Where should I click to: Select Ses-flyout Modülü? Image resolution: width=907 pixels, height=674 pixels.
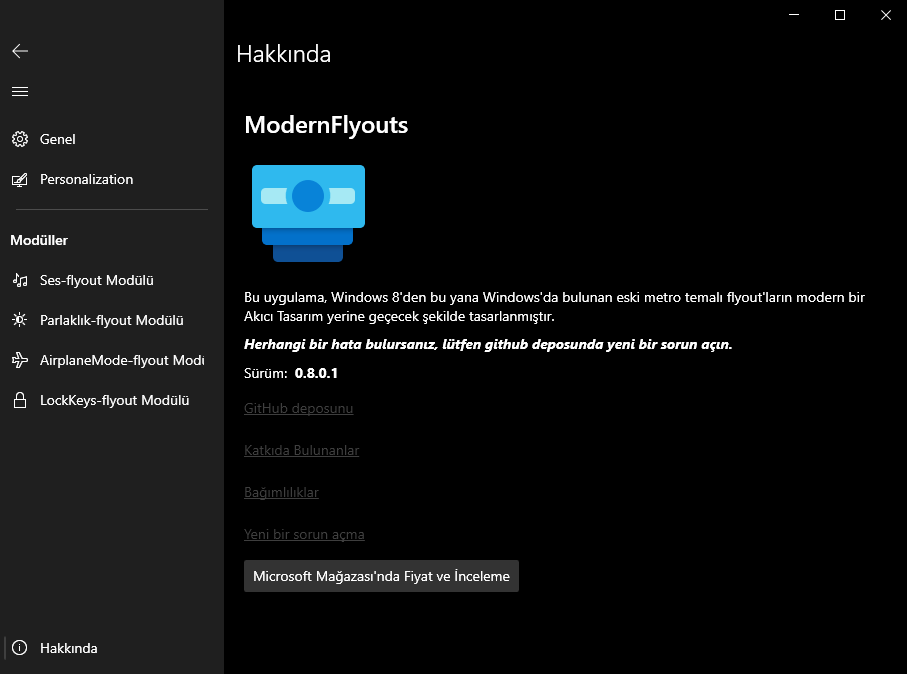[112, 280]
